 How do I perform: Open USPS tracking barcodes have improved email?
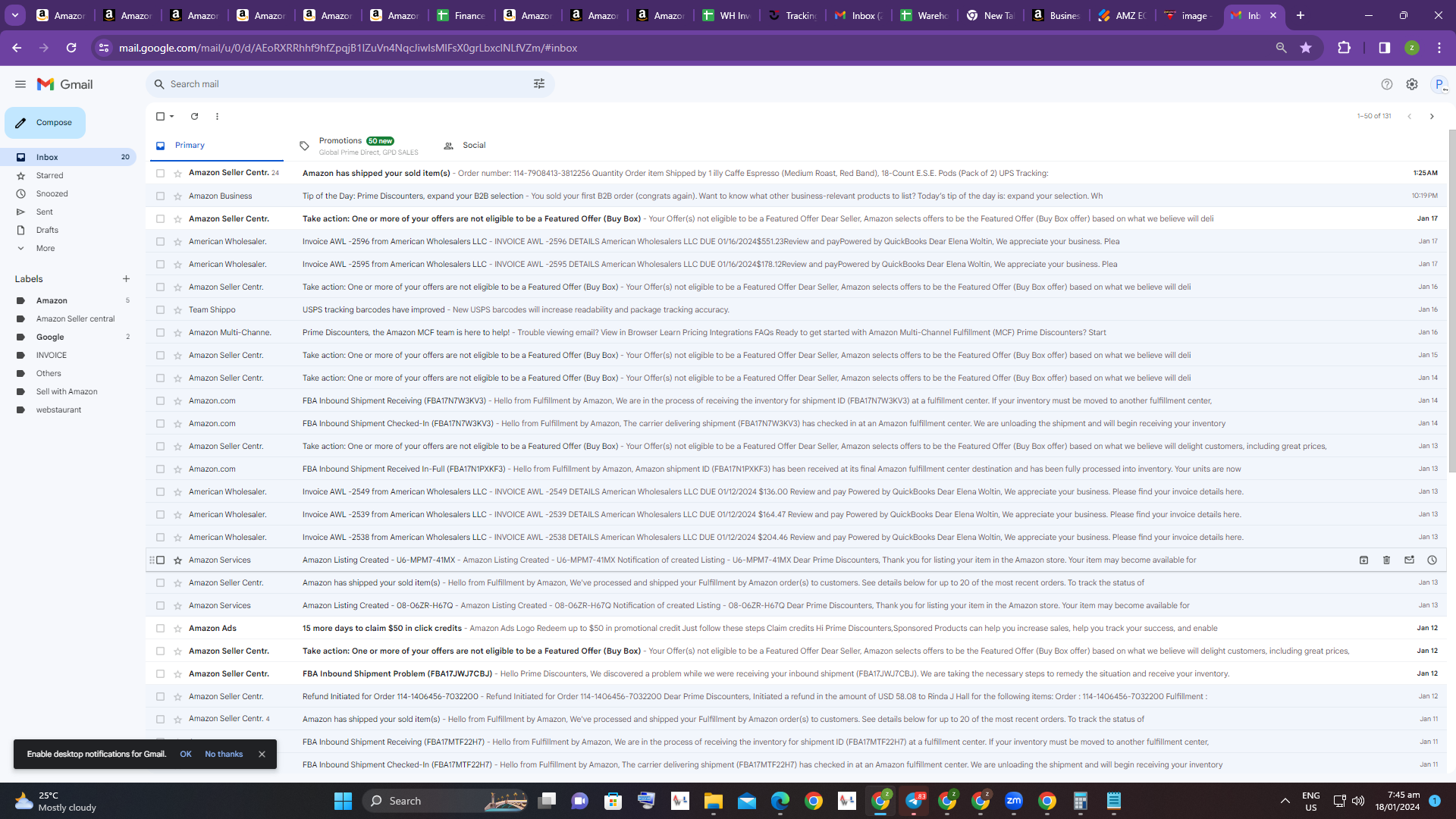click(796, 309)
